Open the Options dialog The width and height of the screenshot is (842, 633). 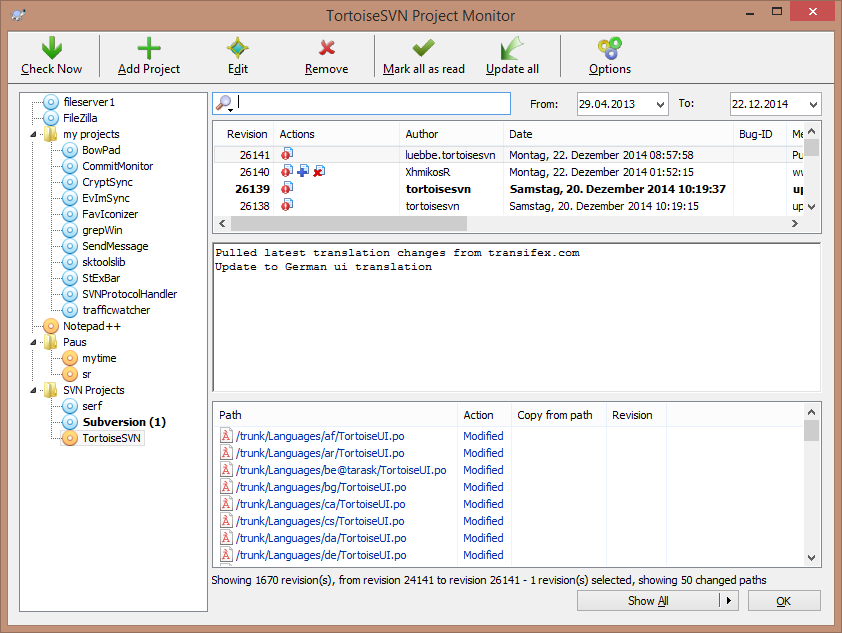pos(609,48)
